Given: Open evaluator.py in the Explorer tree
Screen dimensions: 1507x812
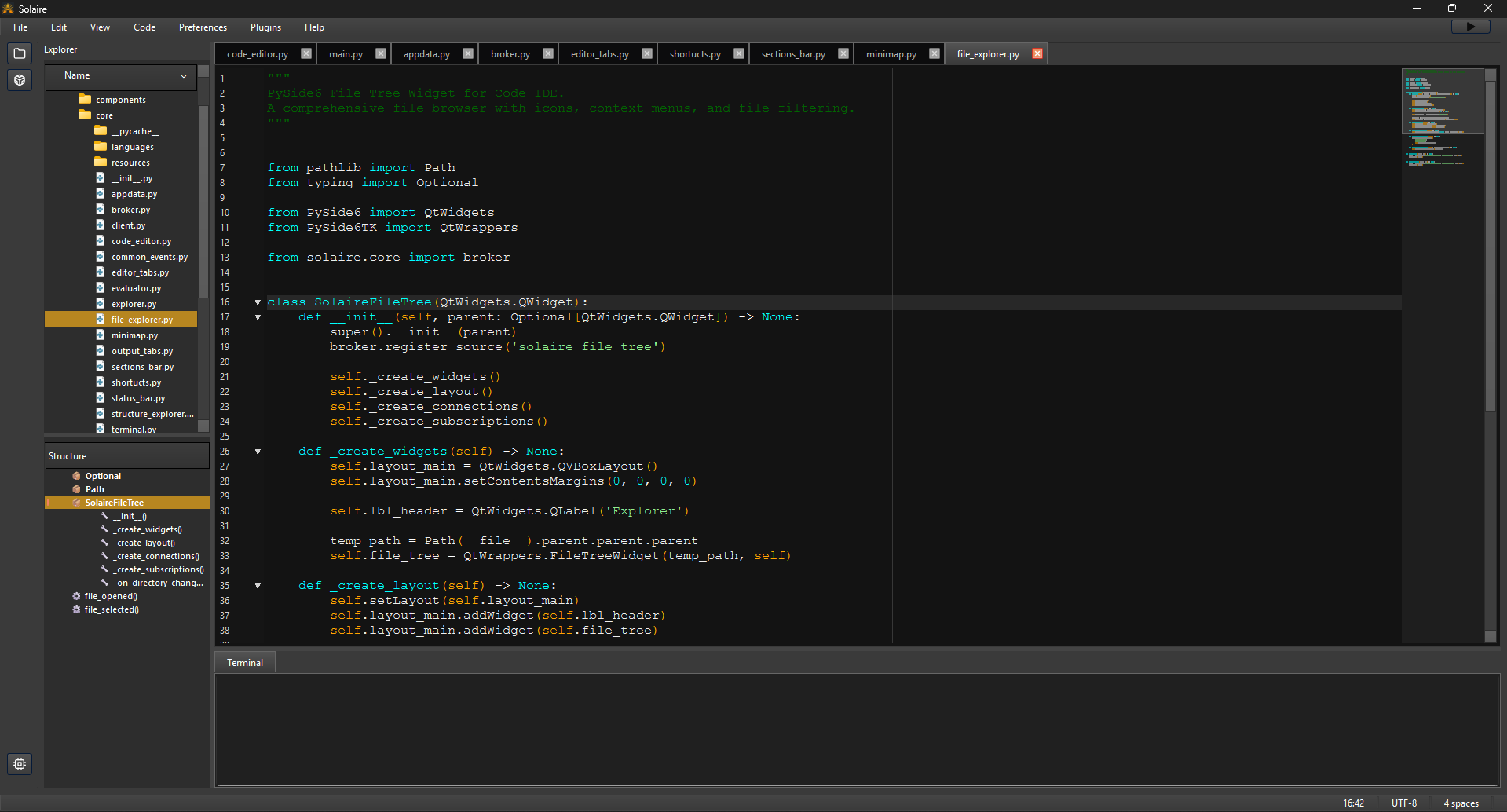Looking at the screenshot, I should tap(136, 288).
